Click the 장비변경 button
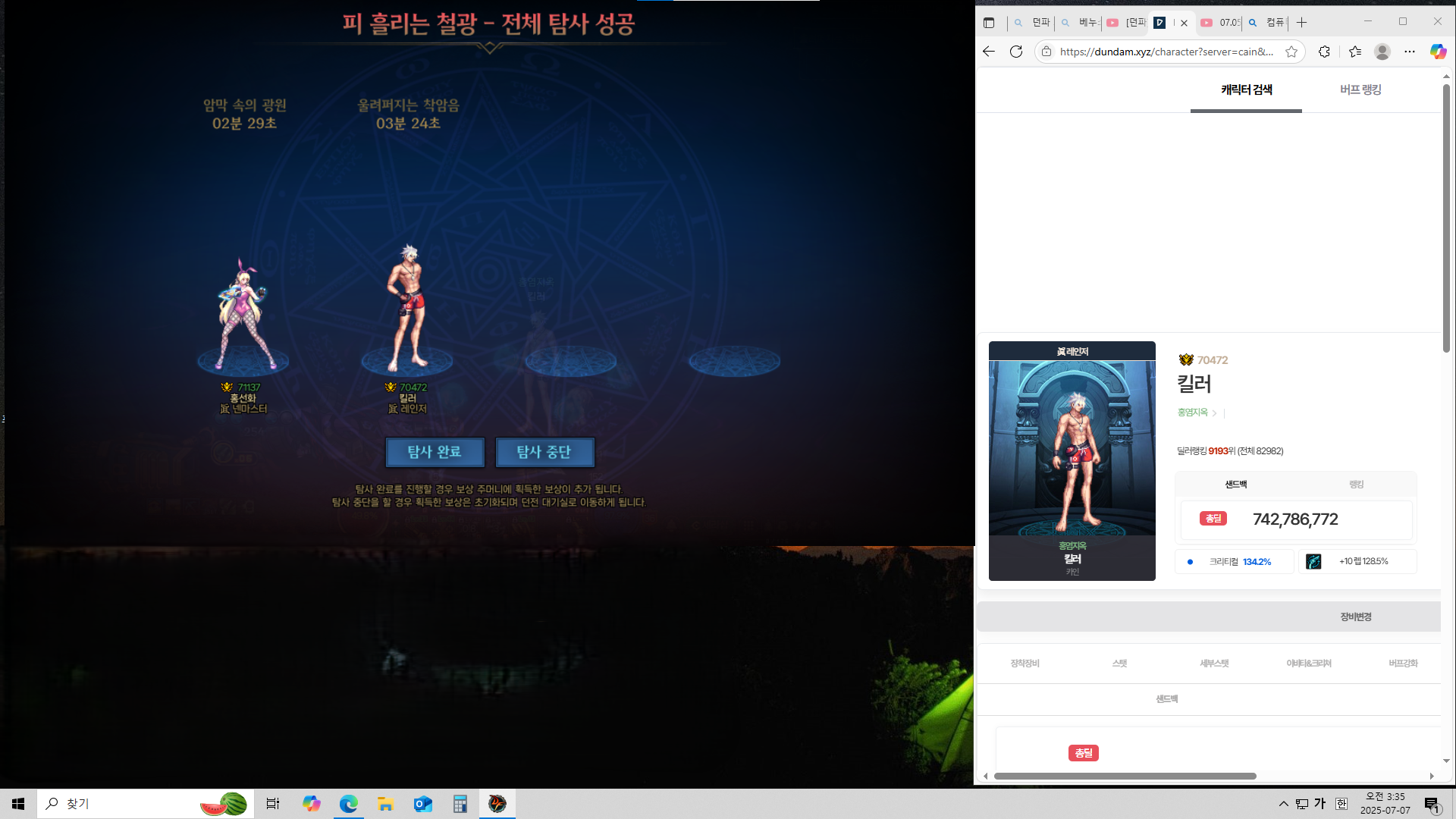1456x819 pixels. pyautogui.click(x=1355, y=617)
